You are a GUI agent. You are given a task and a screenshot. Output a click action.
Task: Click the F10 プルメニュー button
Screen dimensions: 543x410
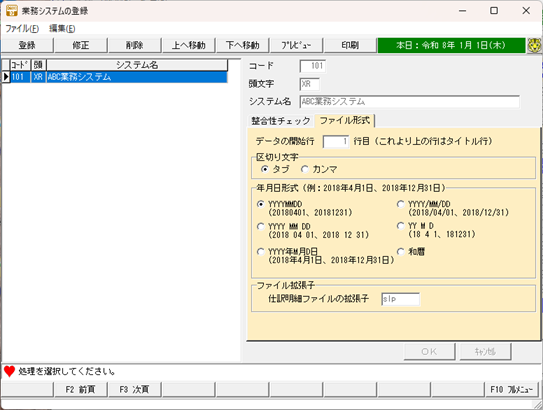click(511, 390)
